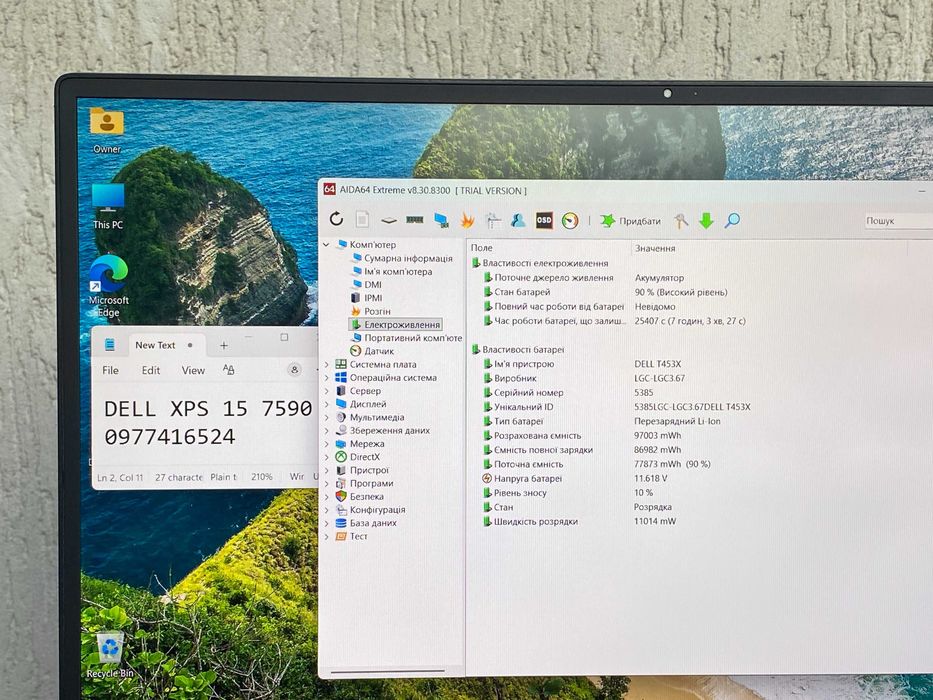This screenshot has width=933, height=700.
Task: Select the Recycle Bin desktop icon
Action: tap(110, 655)
